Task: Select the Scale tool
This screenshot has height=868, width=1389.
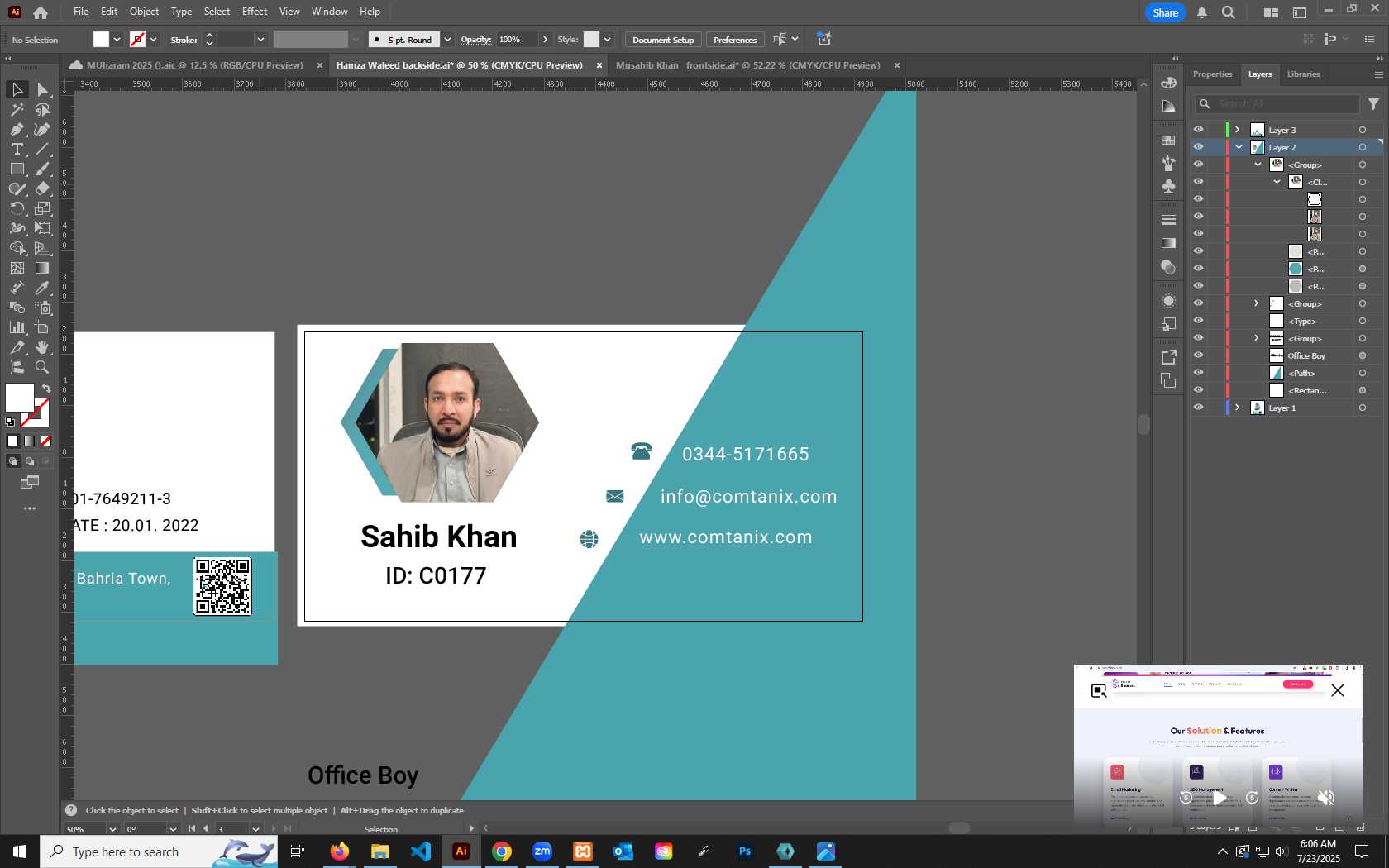Action: 43,208
